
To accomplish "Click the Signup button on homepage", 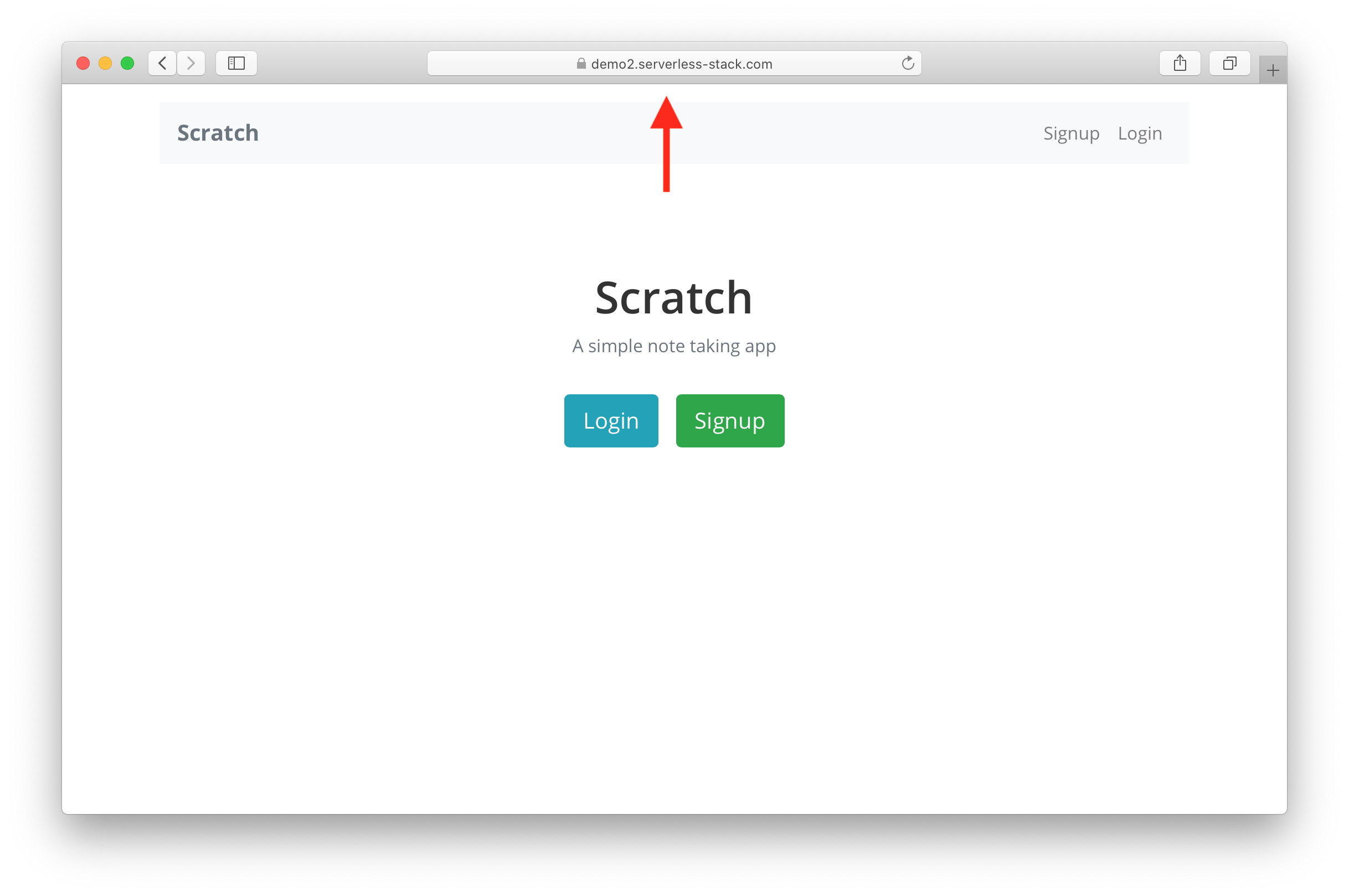I will click(x=729, y=420).
